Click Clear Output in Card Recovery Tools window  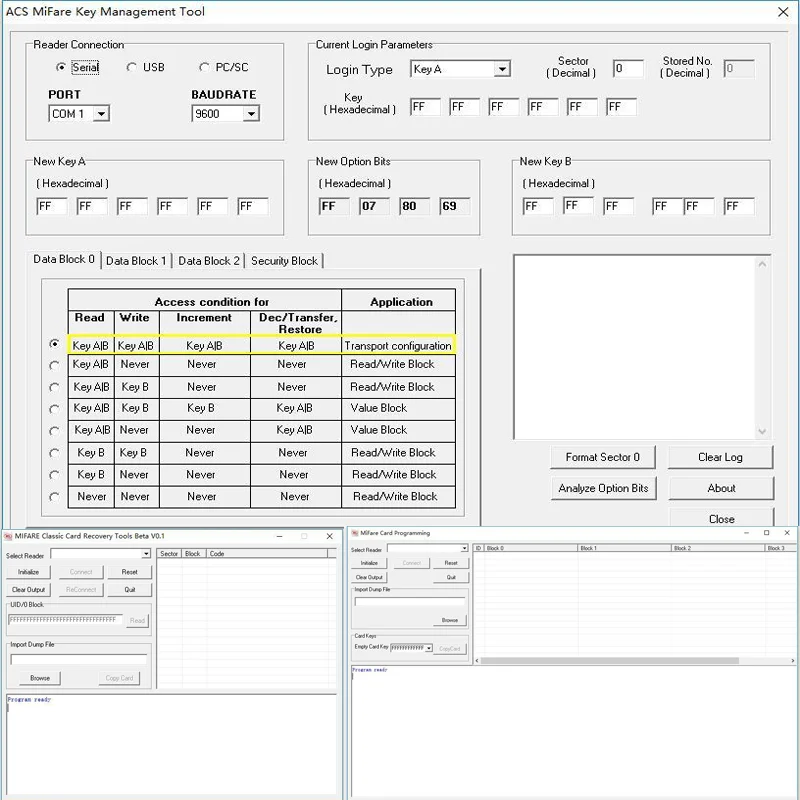[29, 590]
